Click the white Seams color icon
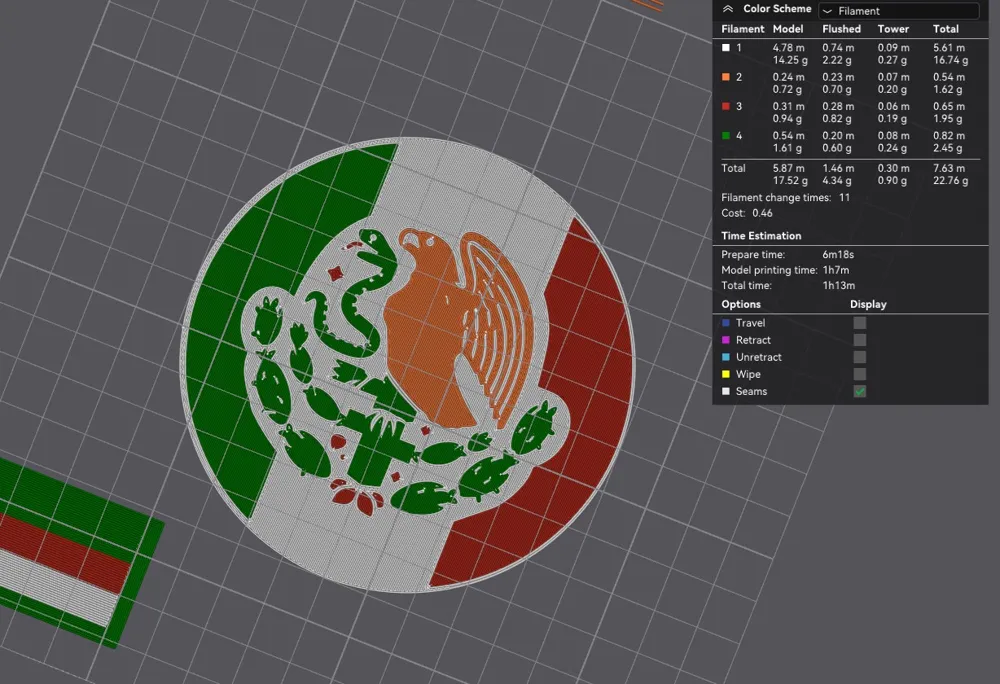This screenshot has width=1000, height=684. click(x=726, y=391)
